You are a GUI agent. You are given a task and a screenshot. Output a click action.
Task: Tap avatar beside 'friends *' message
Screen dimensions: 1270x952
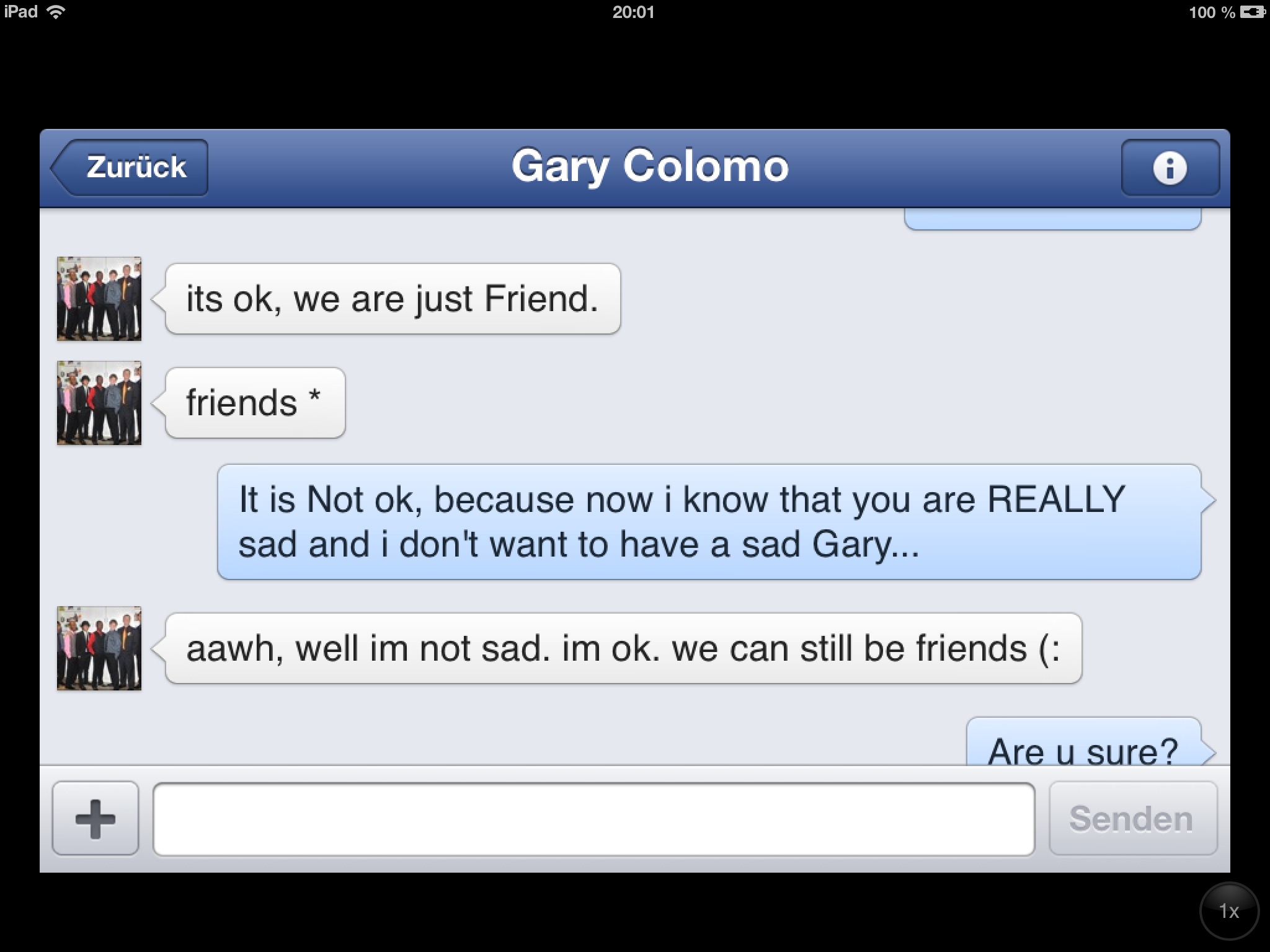tap(99, 403)
